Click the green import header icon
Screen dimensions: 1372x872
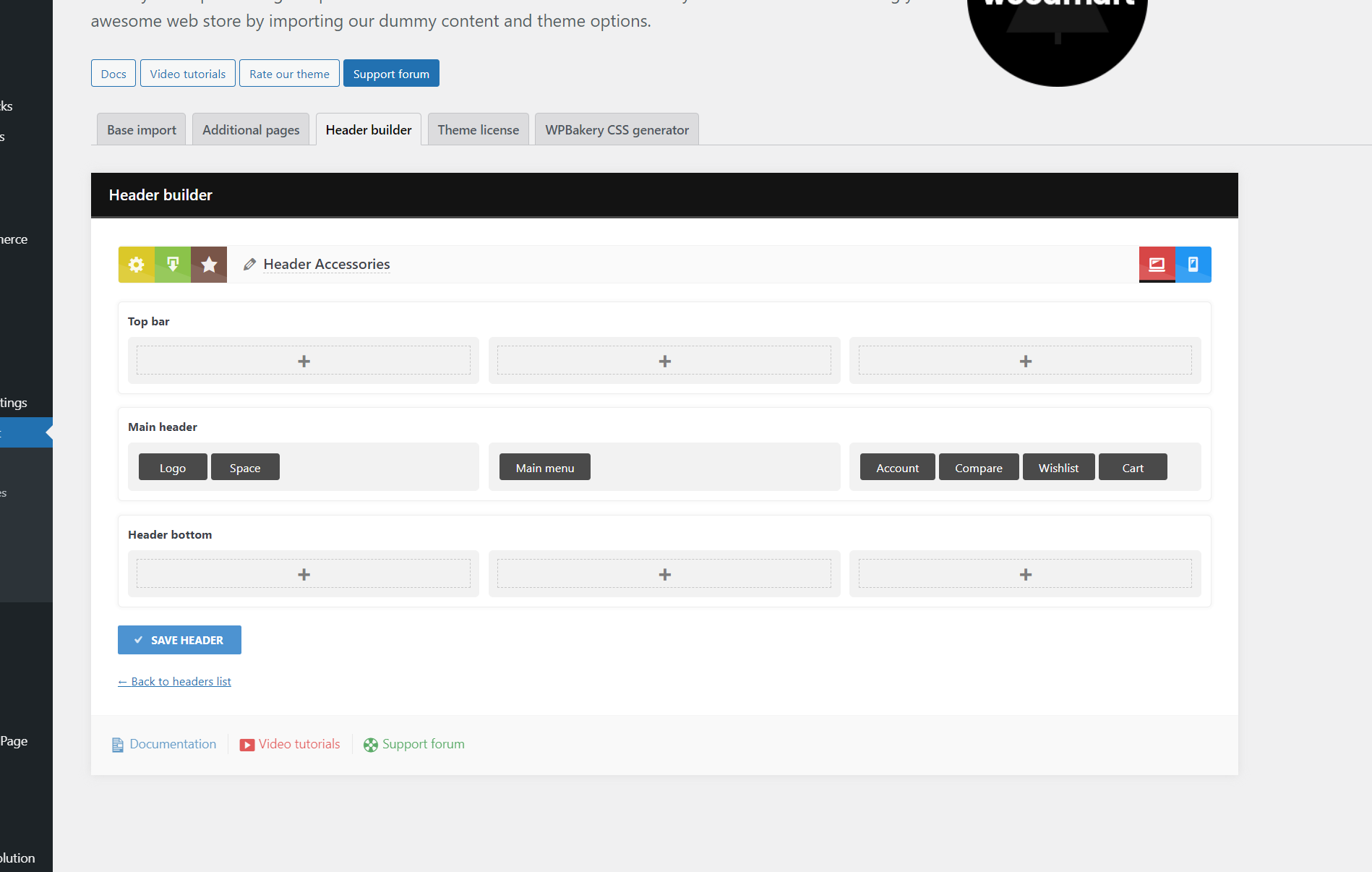click(x=173, y=265)
